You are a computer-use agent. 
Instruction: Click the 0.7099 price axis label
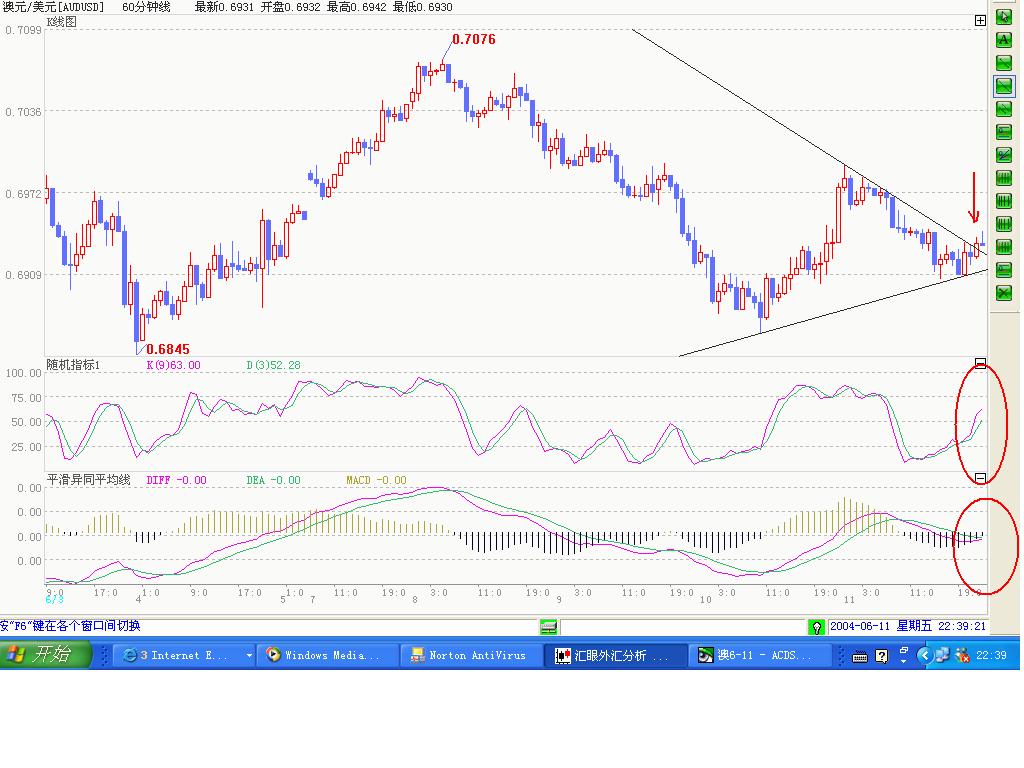click(x=23, y=30)
